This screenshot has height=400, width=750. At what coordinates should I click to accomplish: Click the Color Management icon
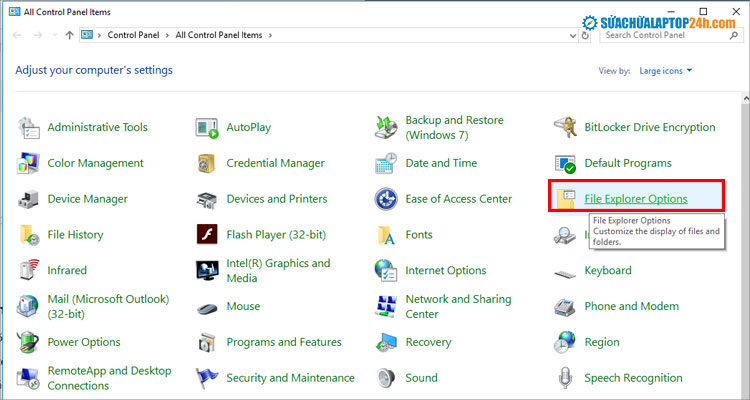pyautogui.click(x=28, y=163)
